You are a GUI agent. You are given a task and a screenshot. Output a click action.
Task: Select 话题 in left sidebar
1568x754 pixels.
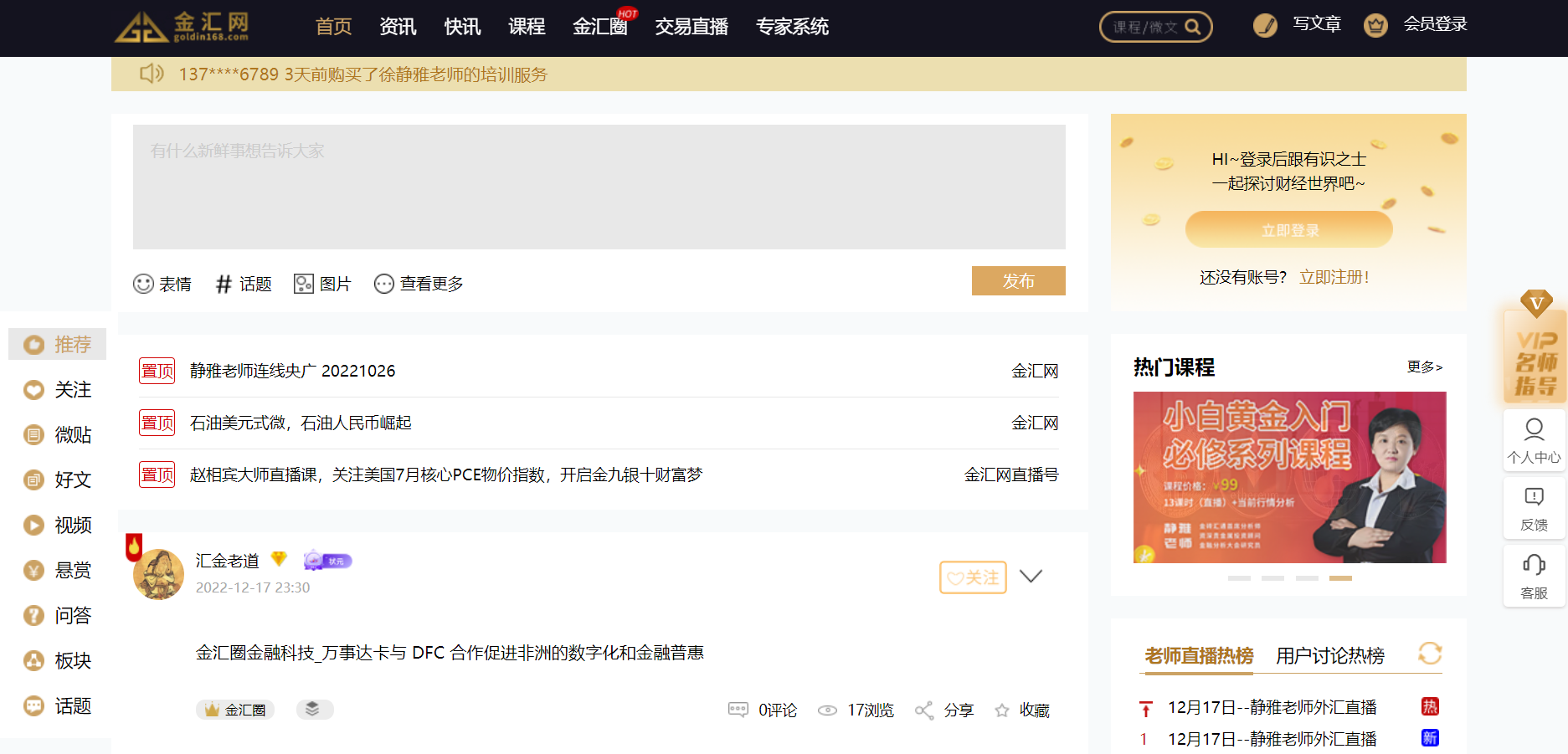pyautogui.click(x=58, y=705)
